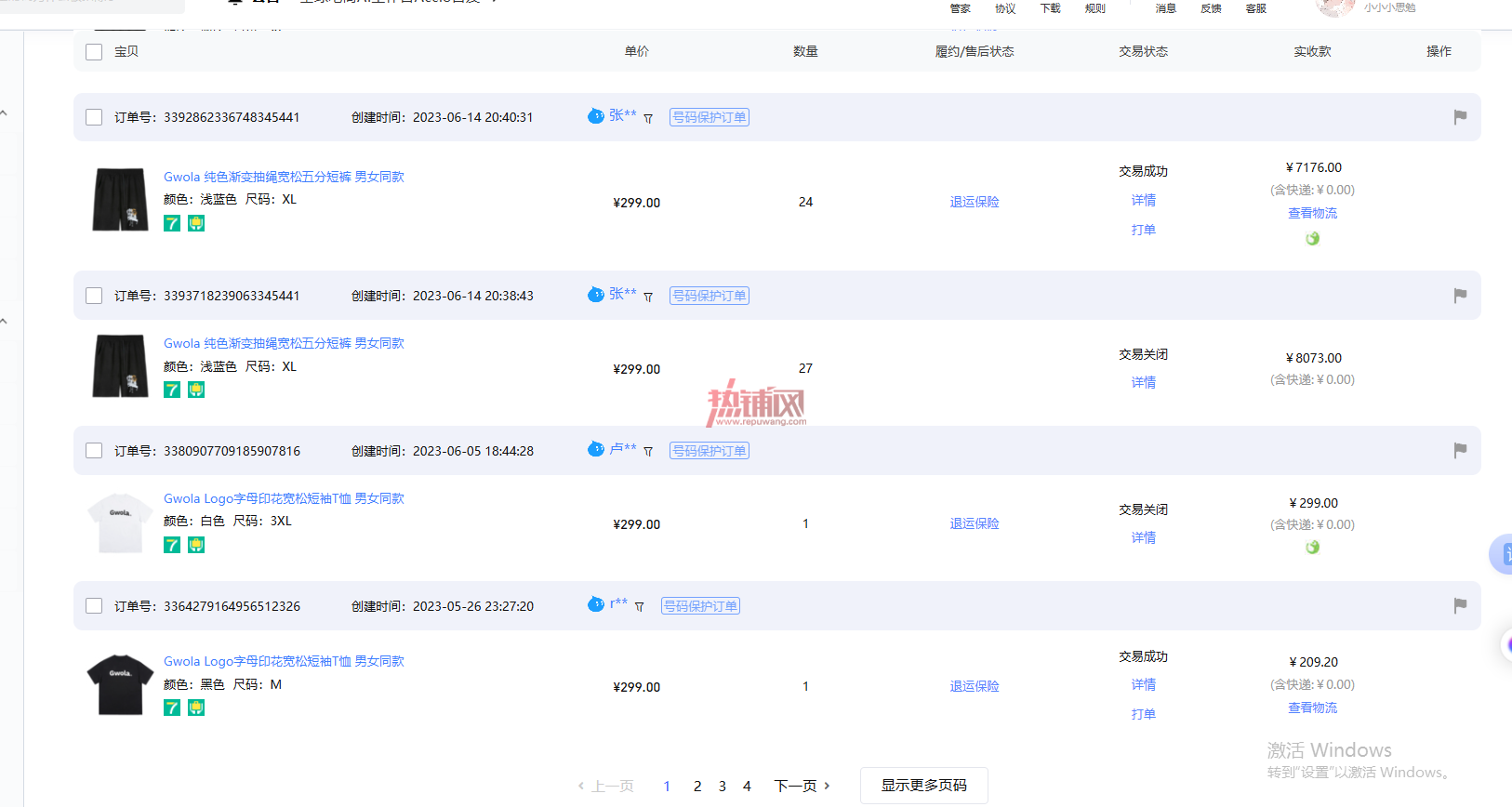Click filter funnel icon in order 3392862336748345441 header
Image resolution: width=1512 pixels, height=807 pixels.
tap(648, 119)
